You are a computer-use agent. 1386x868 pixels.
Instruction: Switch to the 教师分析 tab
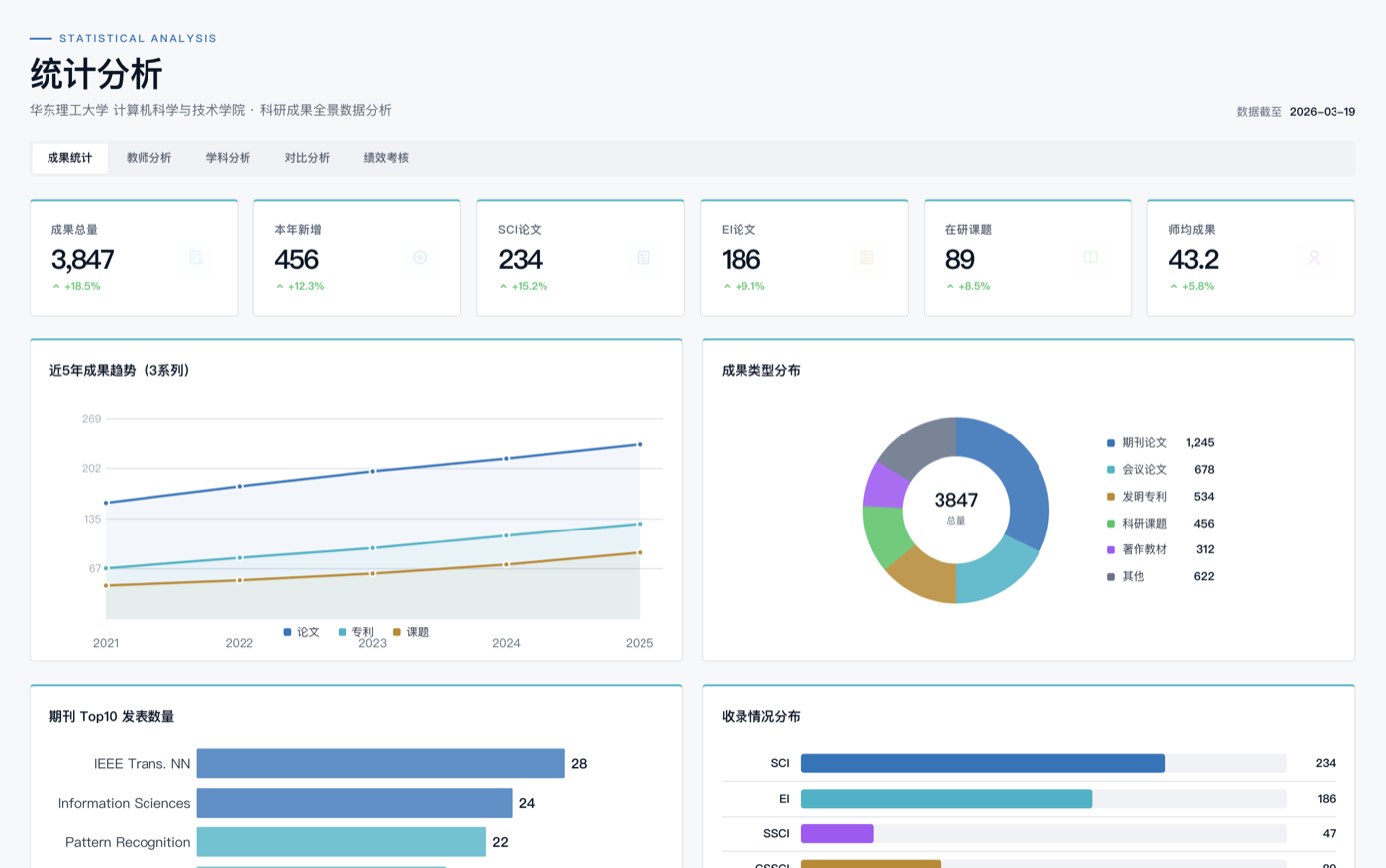(148, 158)
